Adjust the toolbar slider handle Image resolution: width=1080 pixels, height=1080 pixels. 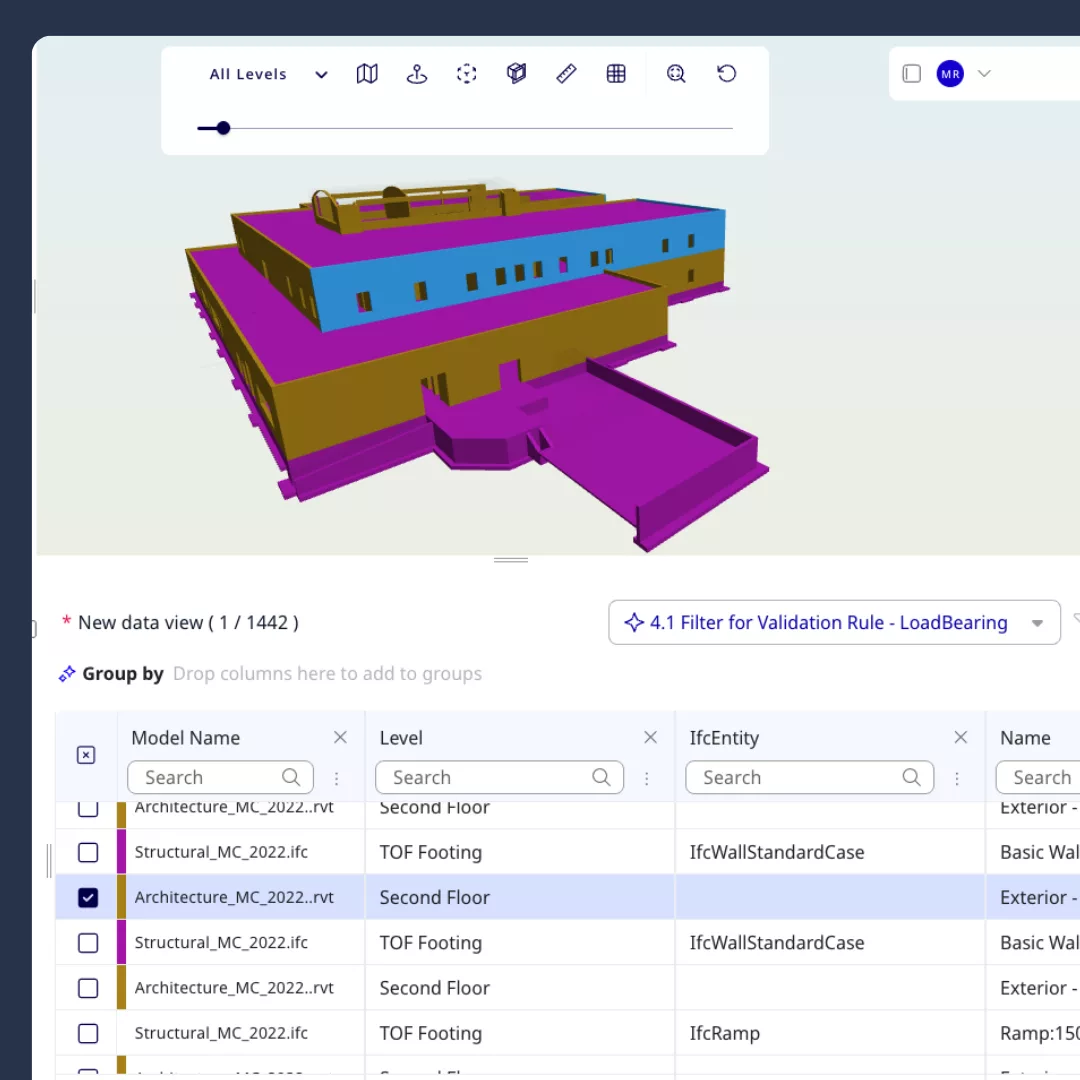coord(222,128)
